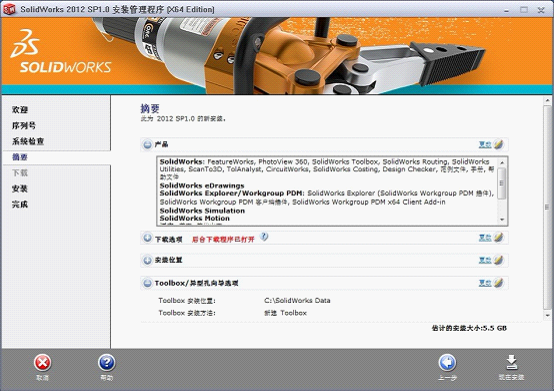Viewport: 554px width, 391px height.
Task: Click SolidWorks Motion in product list
Action: (195, 218)
